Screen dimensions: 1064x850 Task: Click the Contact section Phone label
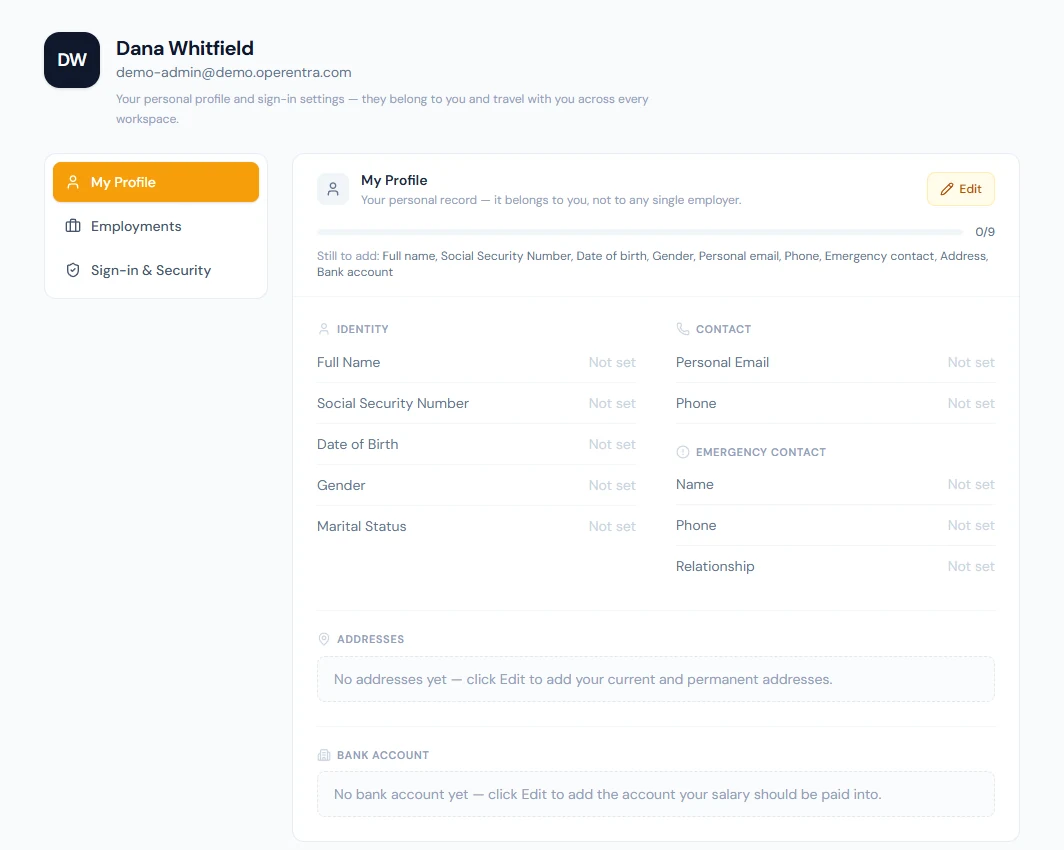pos(696,403)
